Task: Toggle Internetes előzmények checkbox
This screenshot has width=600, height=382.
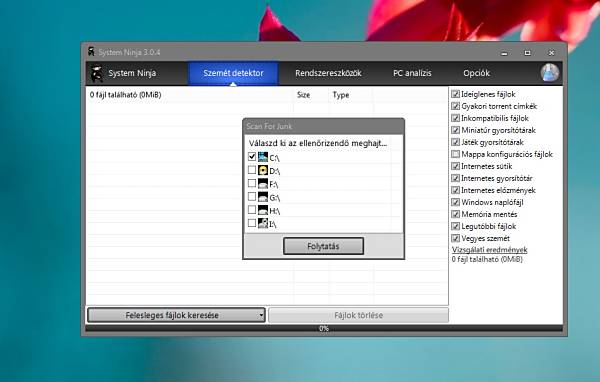Action: 455,190
